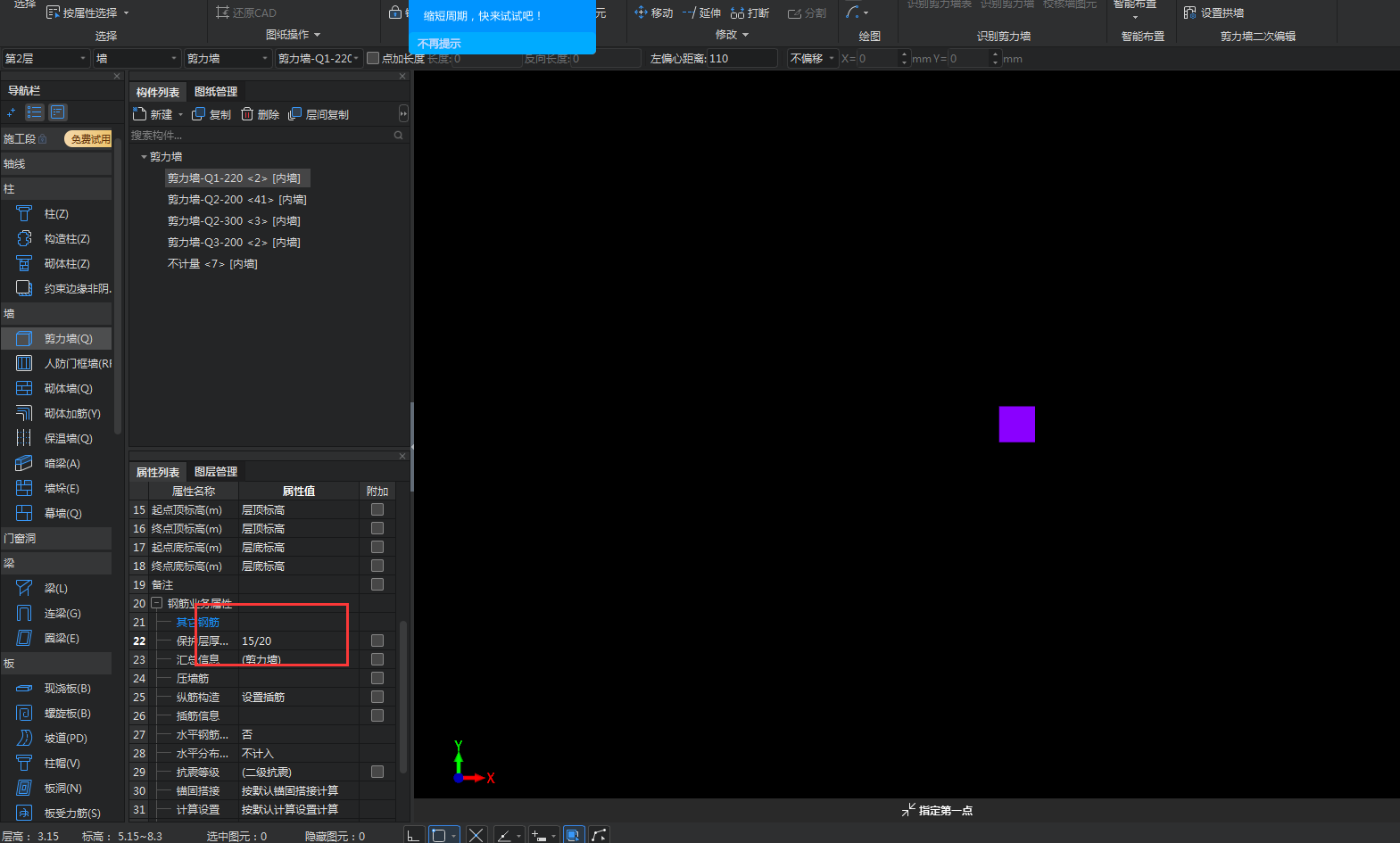1400x843 pixels.
Task: Select the 暗梁(A) hidden beam icon
Action: (24, 463)
